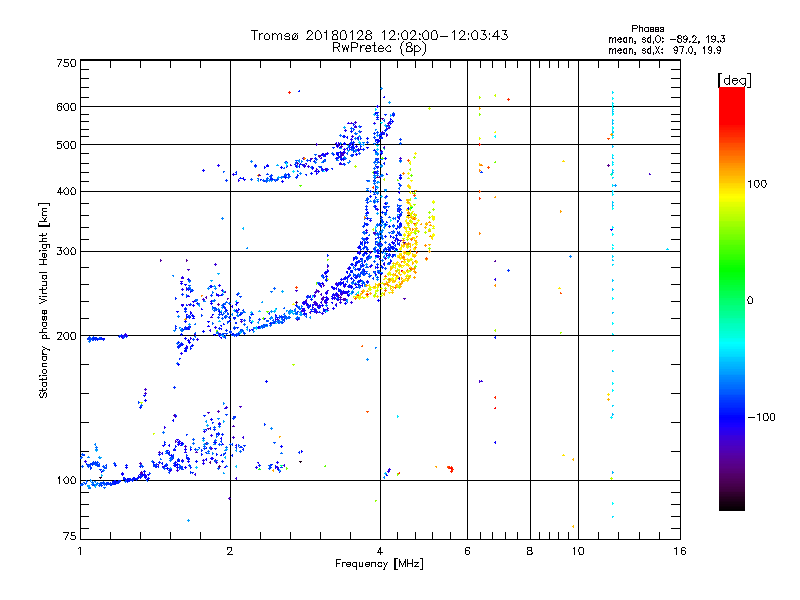Click the x-axis tick label '4'
This screenshot has height=600, width=800.
[380, 552]
